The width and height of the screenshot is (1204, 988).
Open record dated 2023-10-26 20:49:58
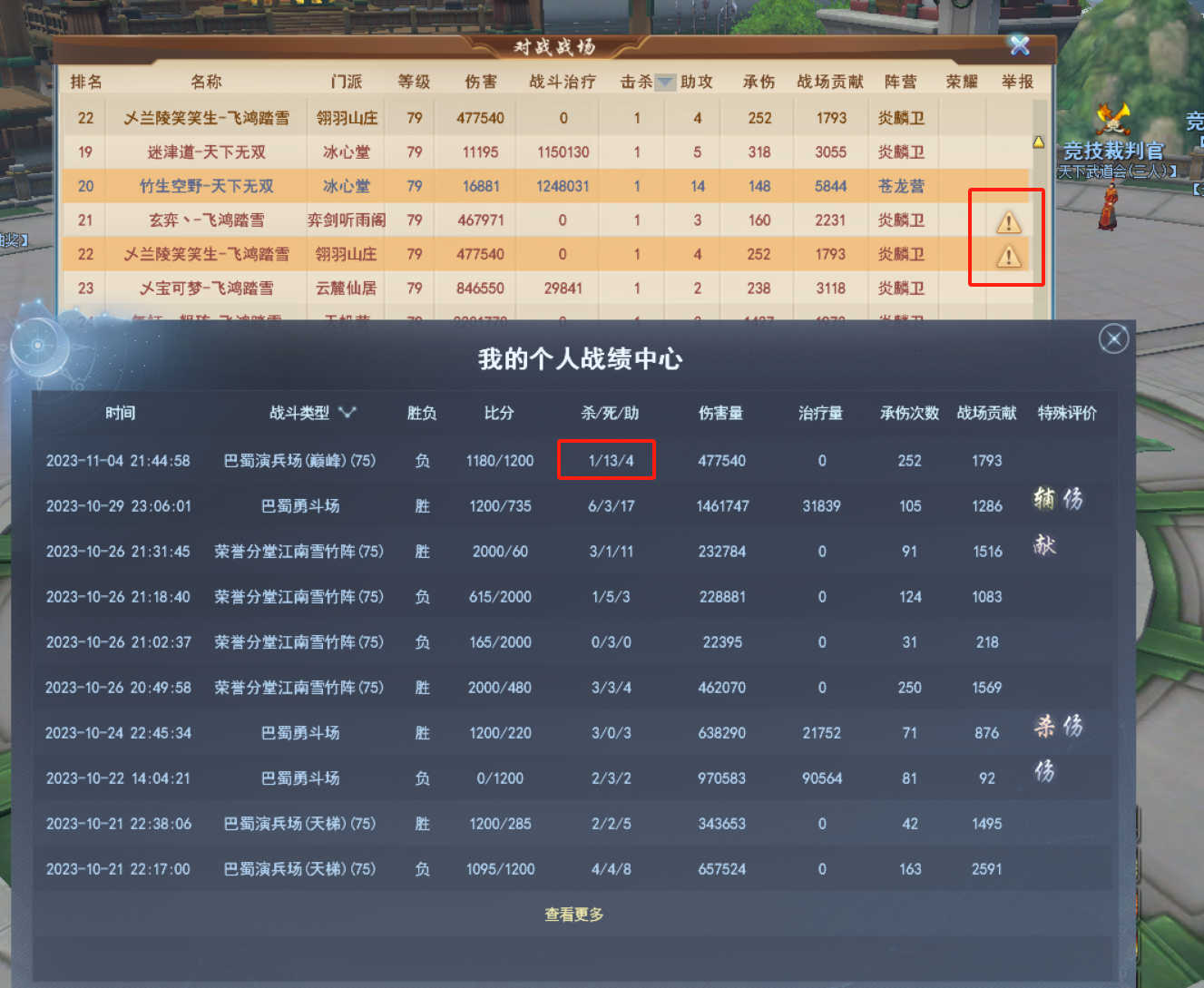pos(573,688)
